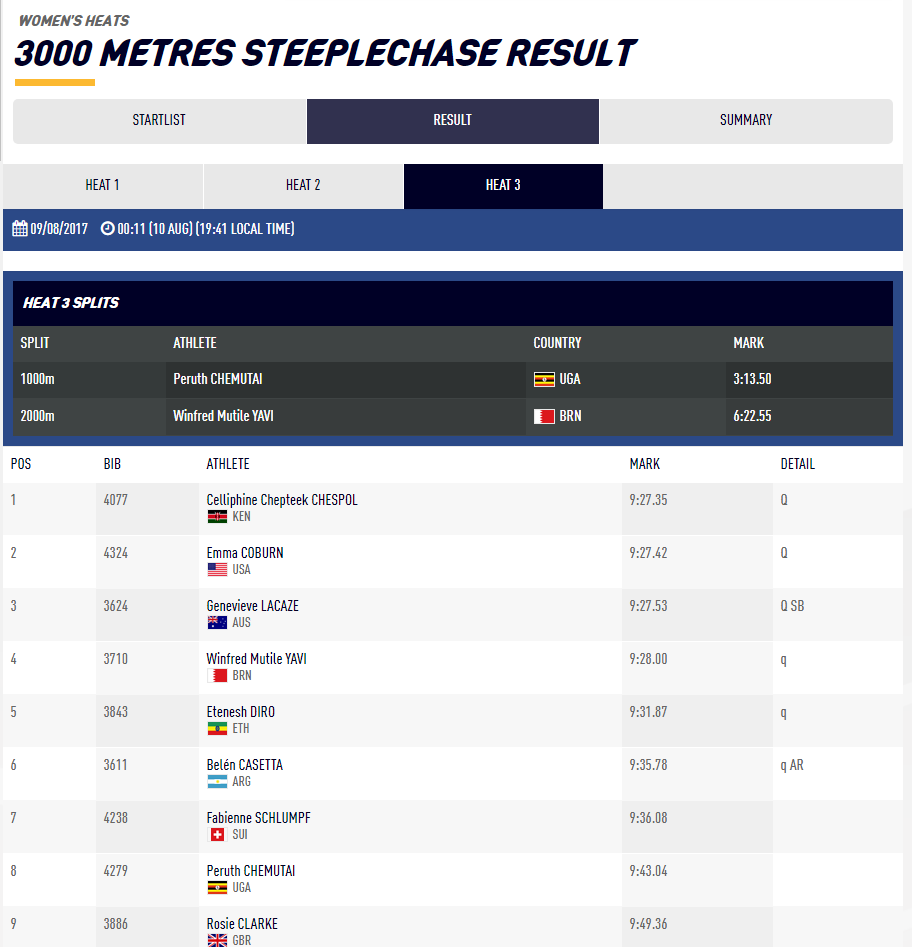Click the clock icon beside the time

[107, 229]
